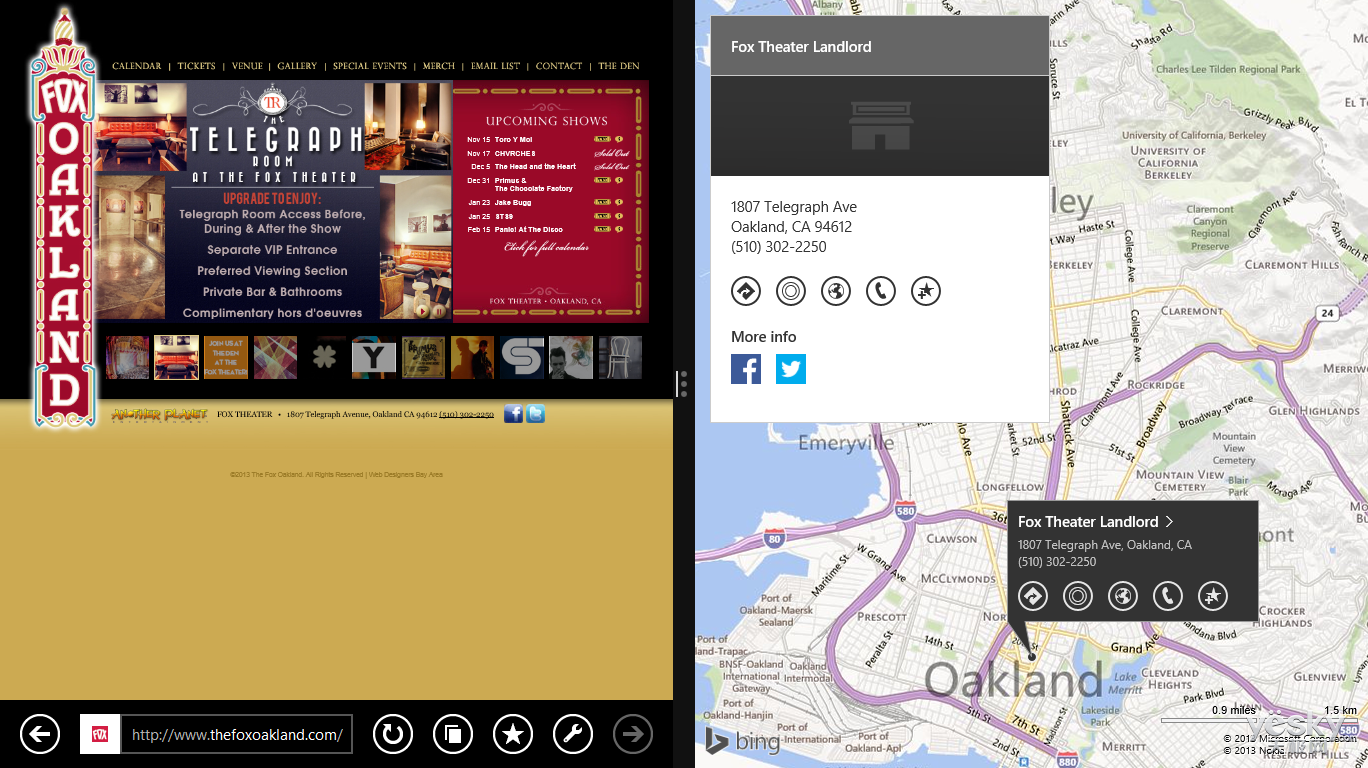1368x768 pixels.
Task: Call the venue from the info card phone icon
Action: [x=881, y=291]
